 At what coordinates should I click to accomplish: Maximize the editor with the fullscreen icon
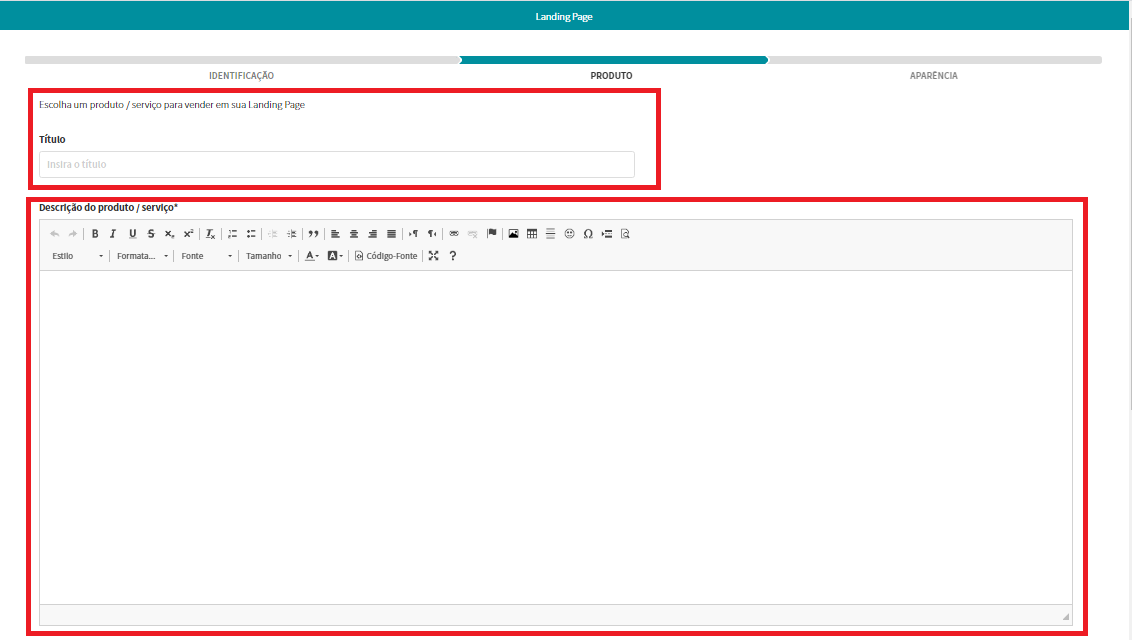[x=433, y=256]
